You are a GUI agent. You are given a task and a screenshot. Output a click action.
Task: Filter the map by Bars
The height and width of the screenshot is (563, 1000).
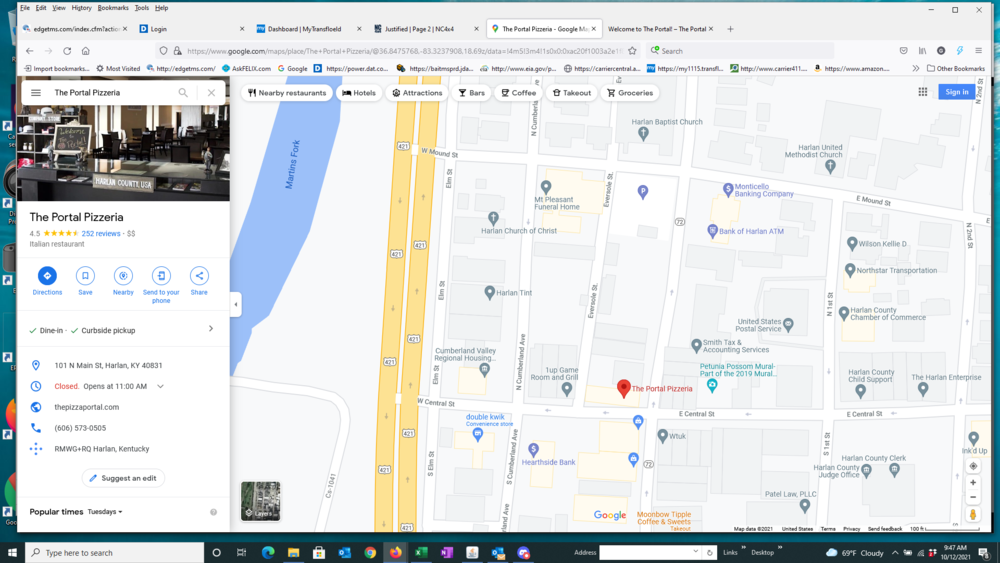(x=472, y=92)
